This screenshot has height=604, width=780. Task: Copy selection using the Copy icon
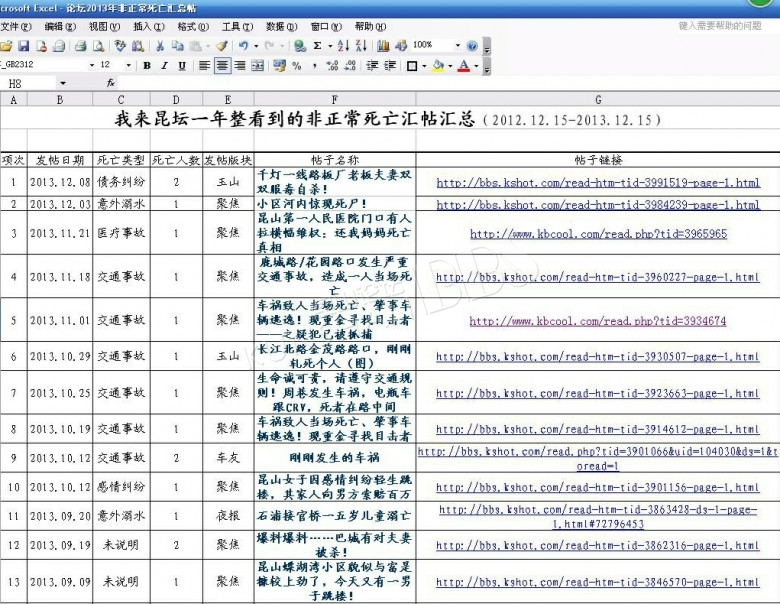(178, 46)
